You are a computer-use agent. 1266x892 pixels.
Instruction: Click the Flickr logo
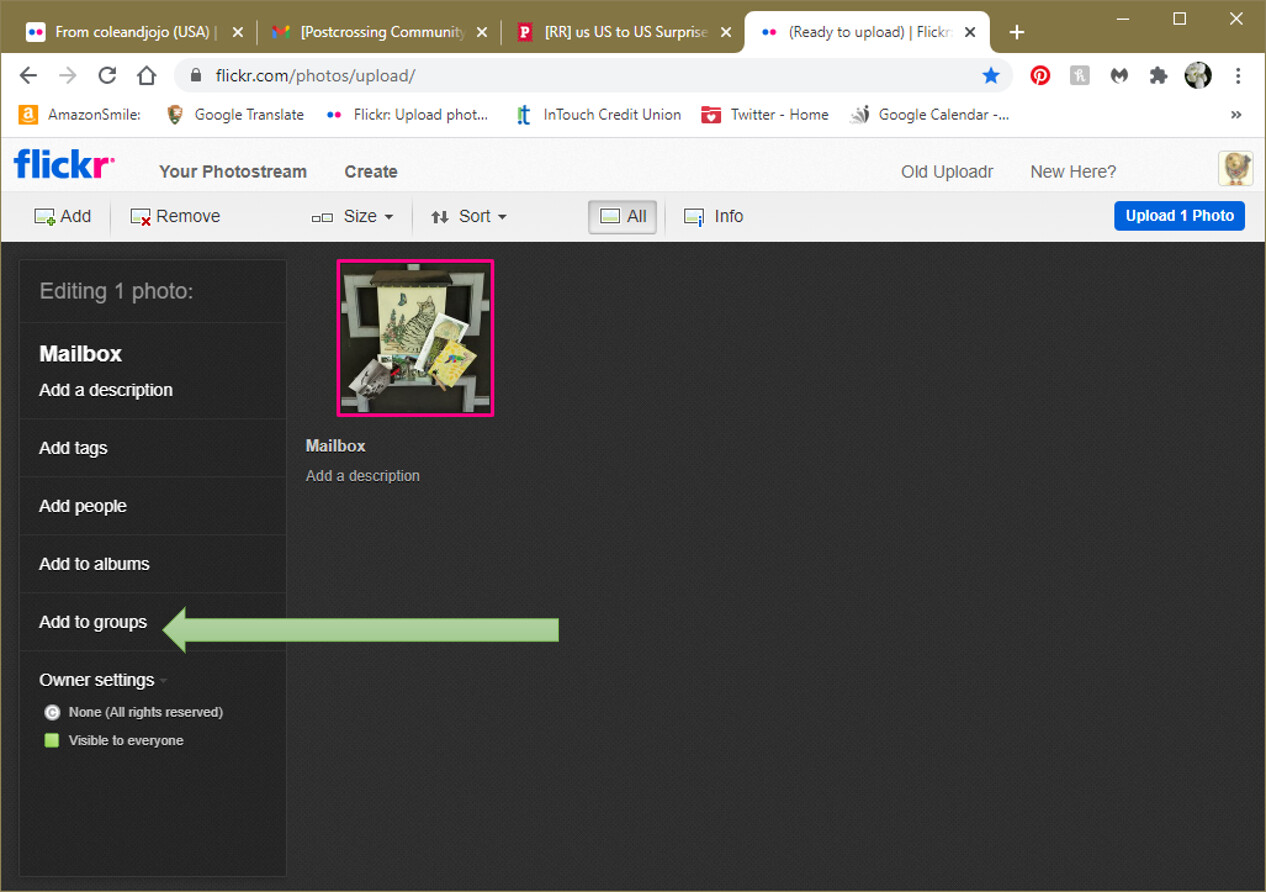click(x=64, y=166)
